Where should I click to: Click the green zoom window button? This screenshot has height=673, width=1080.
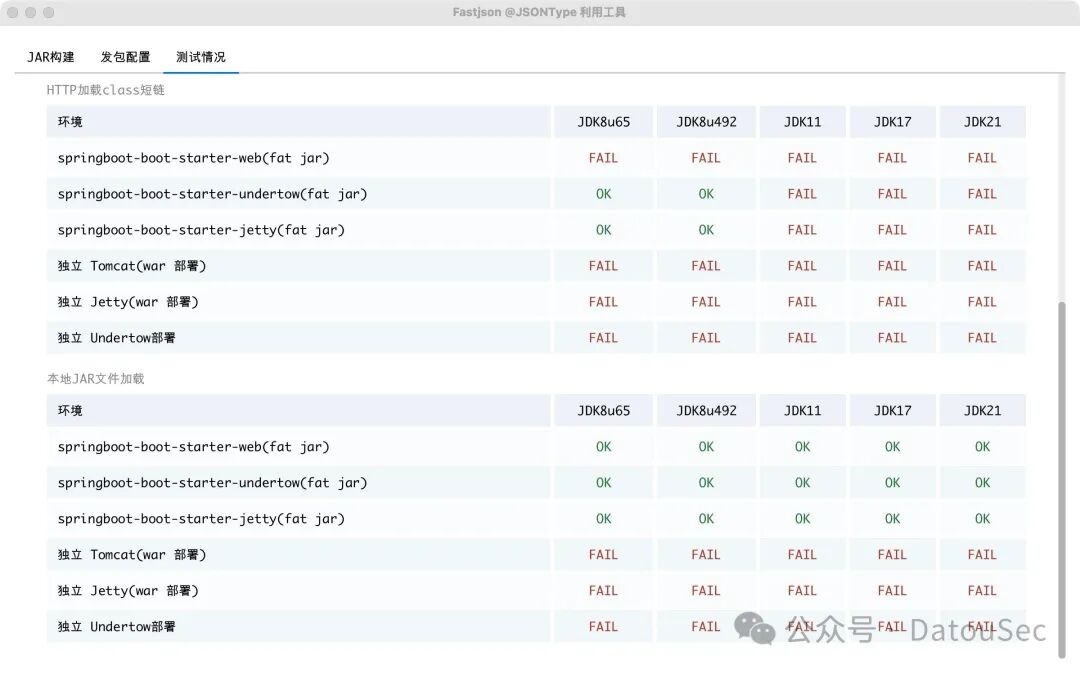49,12
